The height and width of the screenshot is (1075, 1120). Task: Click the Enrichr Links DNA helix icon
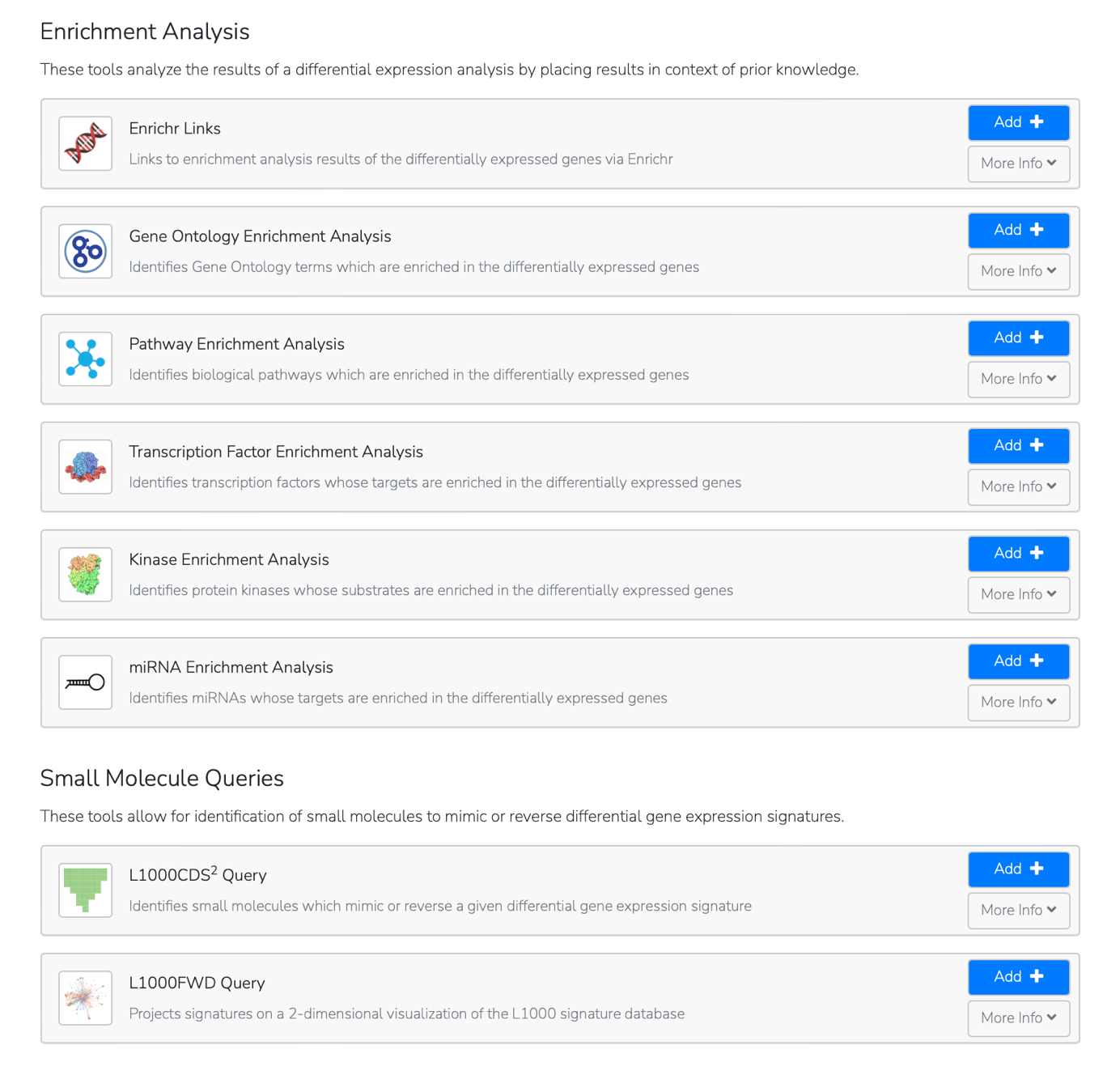[x=85, y=143]
